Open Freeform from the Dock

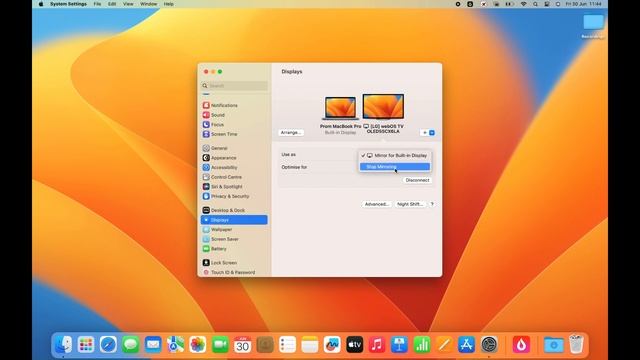[332, 345]
